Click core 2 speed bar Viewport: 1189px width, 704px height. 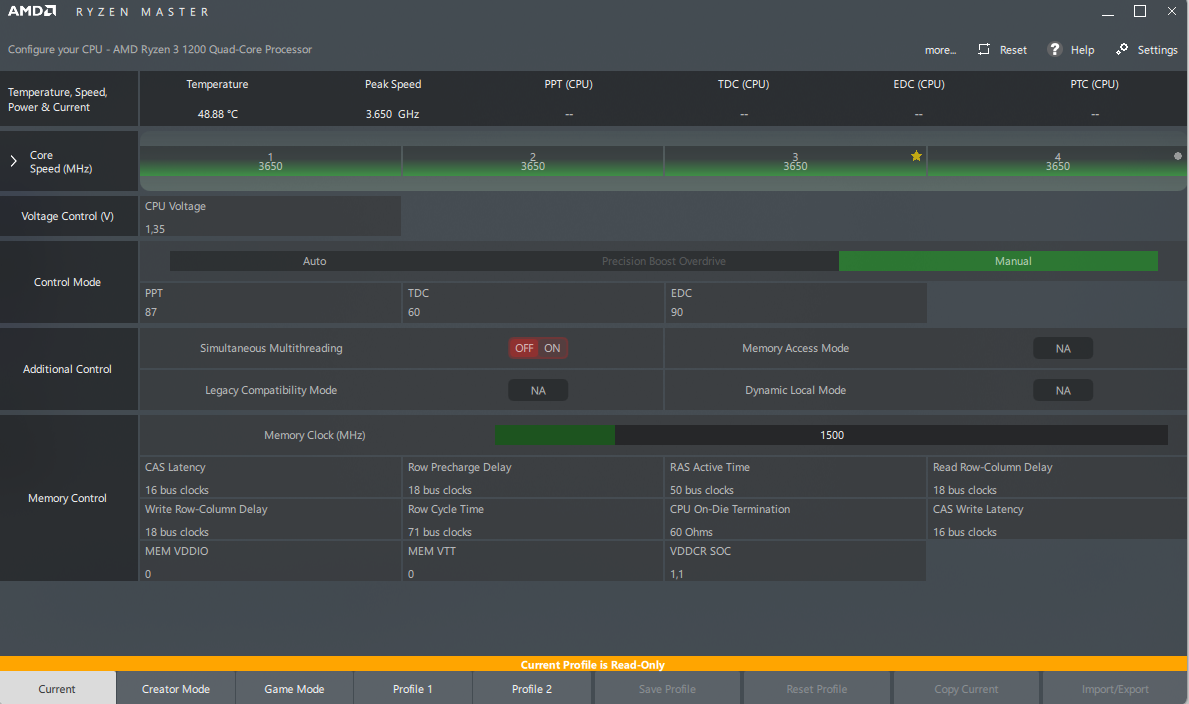(x=533, y=162)
